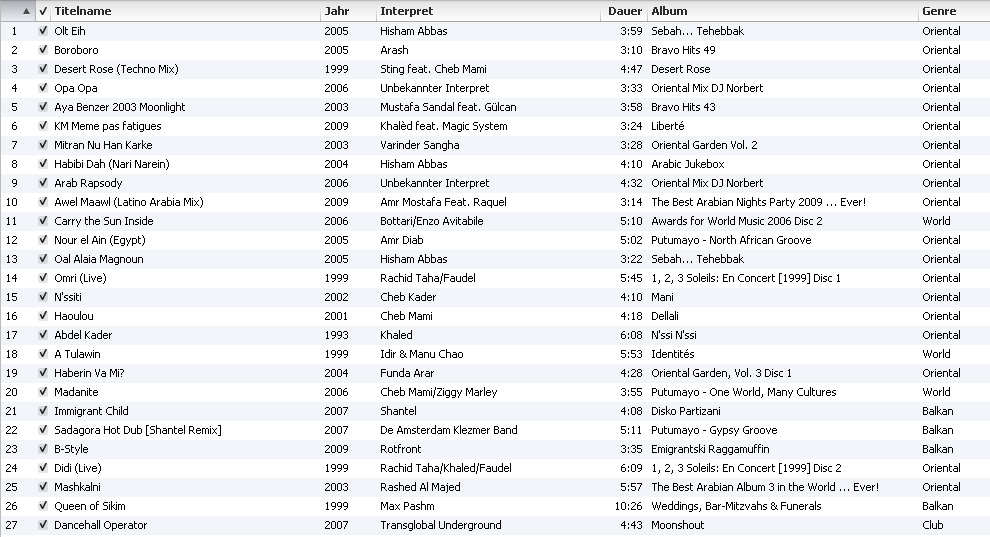Click the sort arrow in the track number column header
Screen dimensions: 990x537
click(25, 11)
